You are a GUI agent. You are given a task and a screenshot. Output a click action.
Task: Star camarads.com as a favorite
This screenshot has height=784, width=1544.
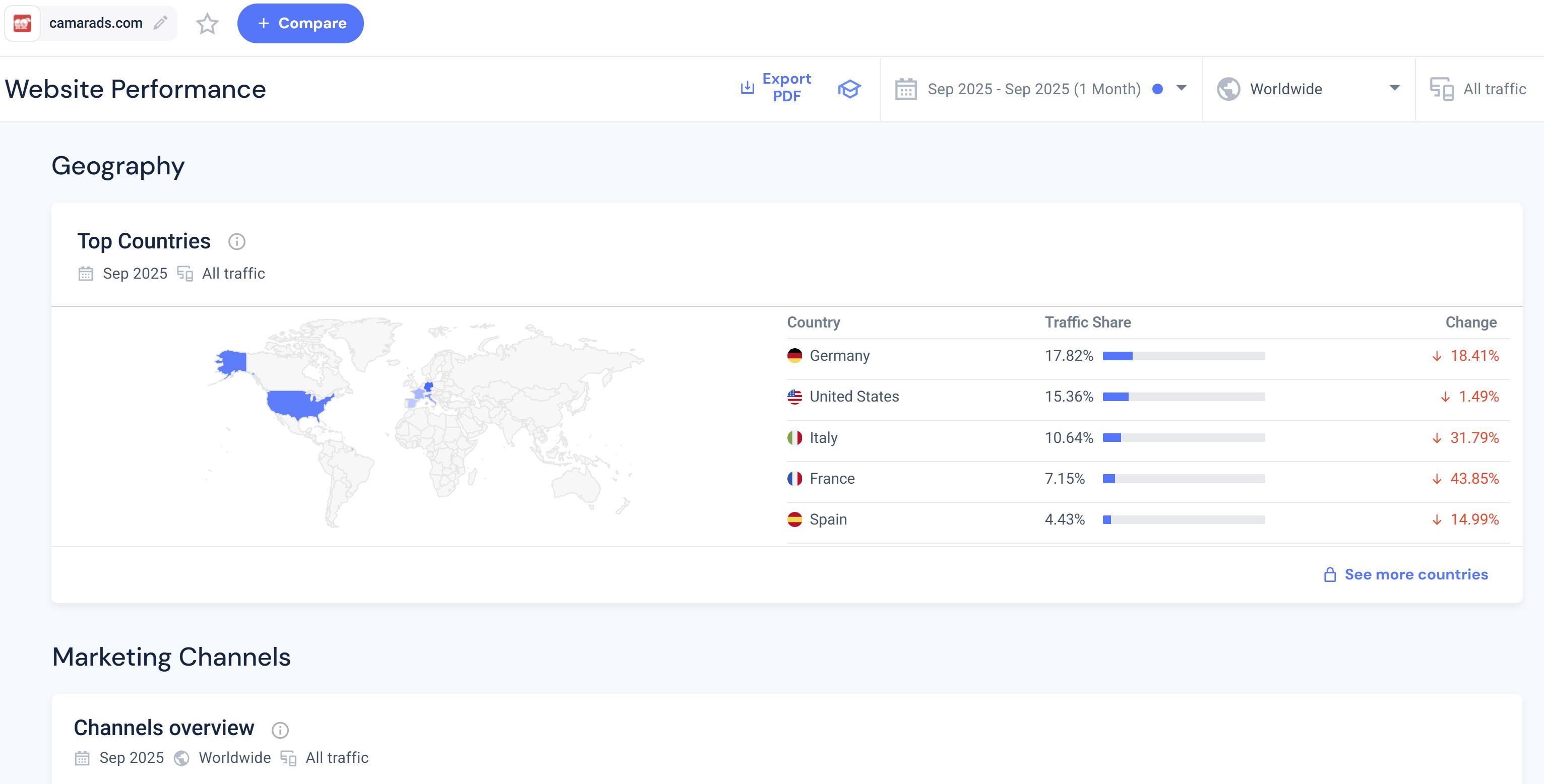coord(207,24)
